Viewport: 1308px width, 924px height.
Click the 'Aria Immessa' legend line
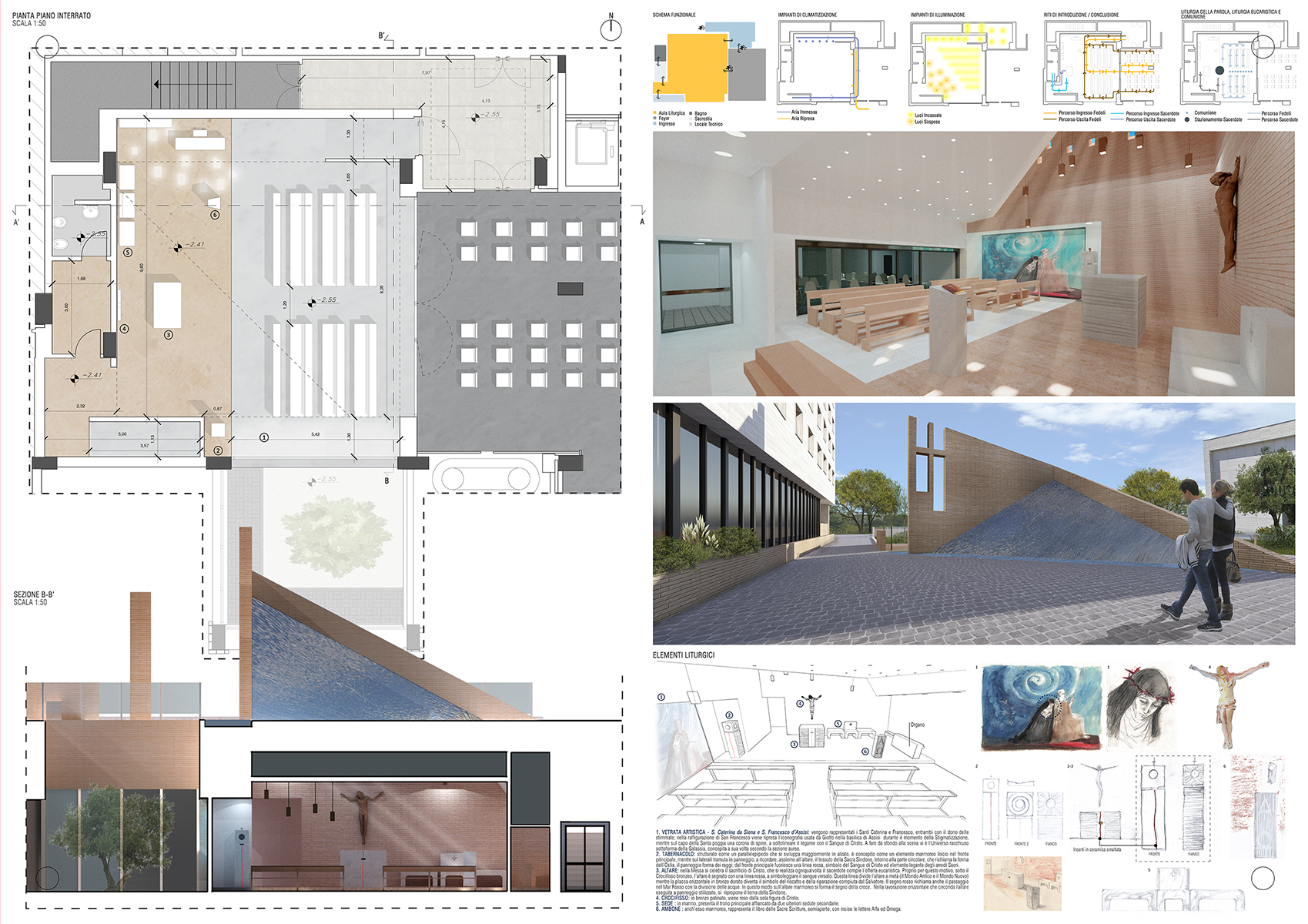point(798,112)
